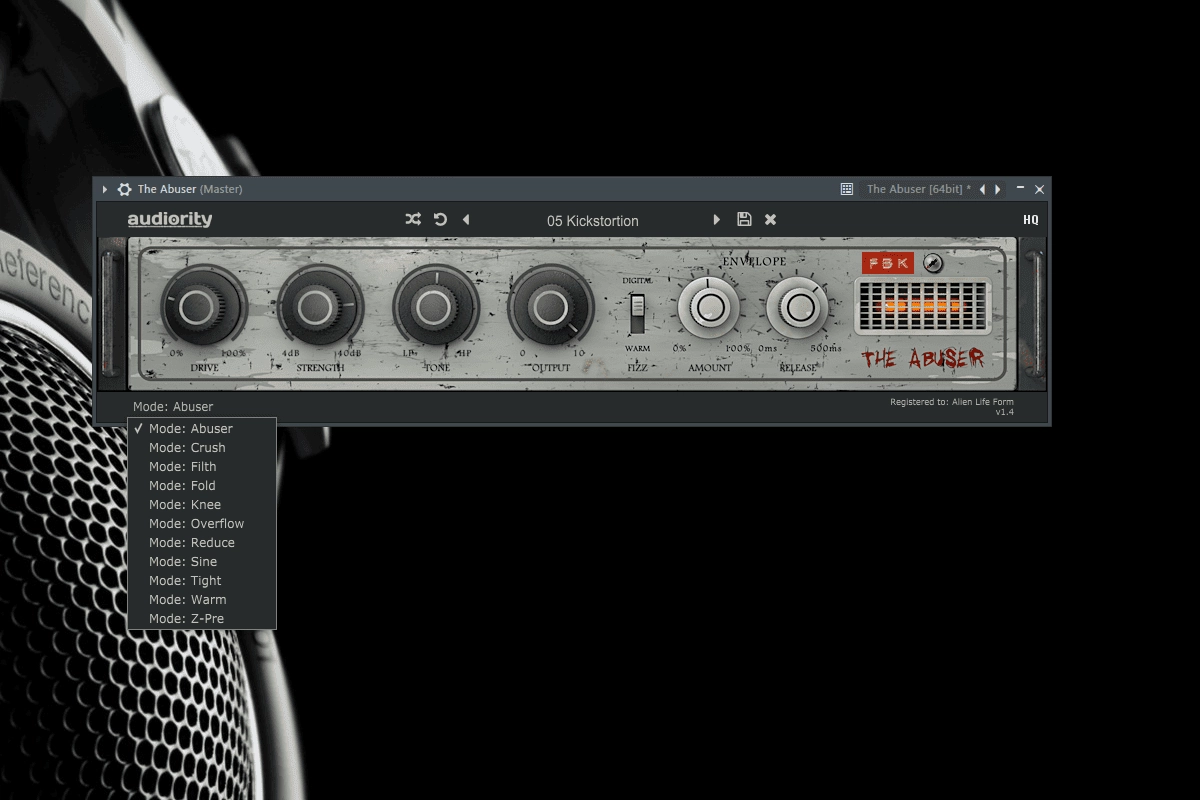Open The Abuser [64bit] preset selector

click(x=918, y=189)
